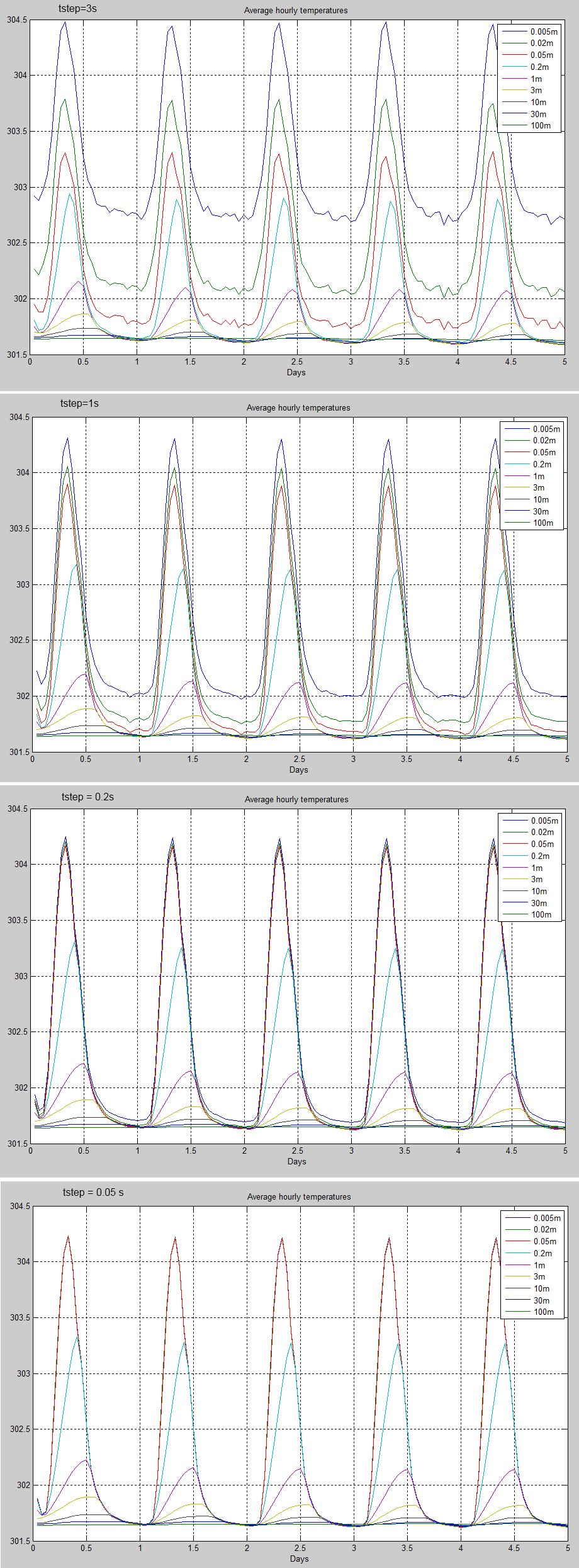
Task: Choose 0.02m legend entry in tstep = 0.05 s plot
Action: coord(544,1229)
